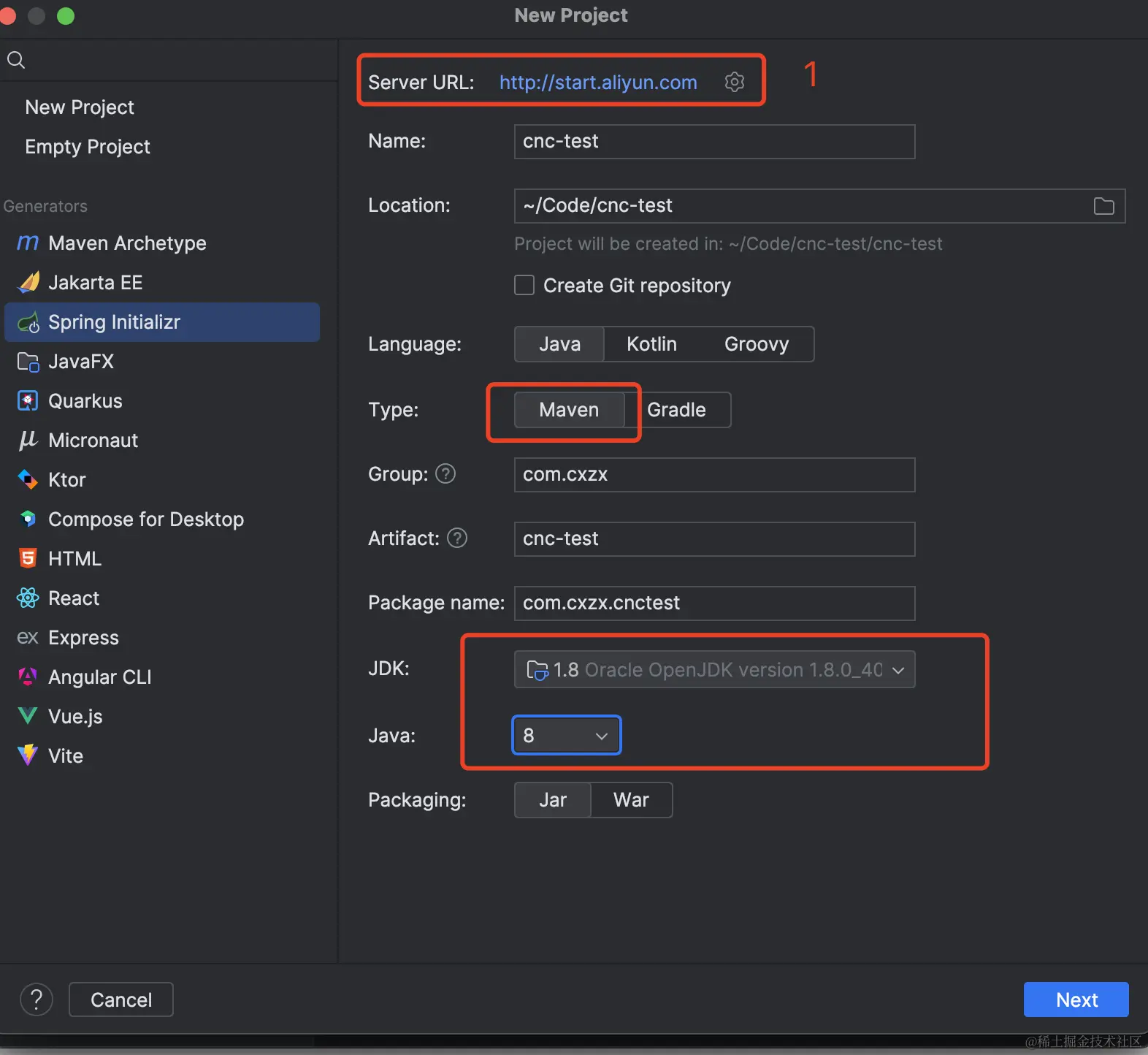Open dialog help question mark button

[x=37, y=999]
